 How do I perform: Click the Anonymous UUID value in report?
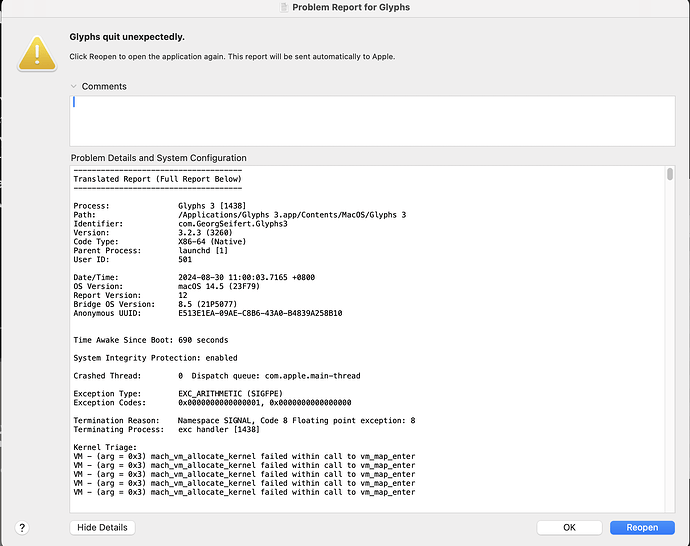(260, 313)
